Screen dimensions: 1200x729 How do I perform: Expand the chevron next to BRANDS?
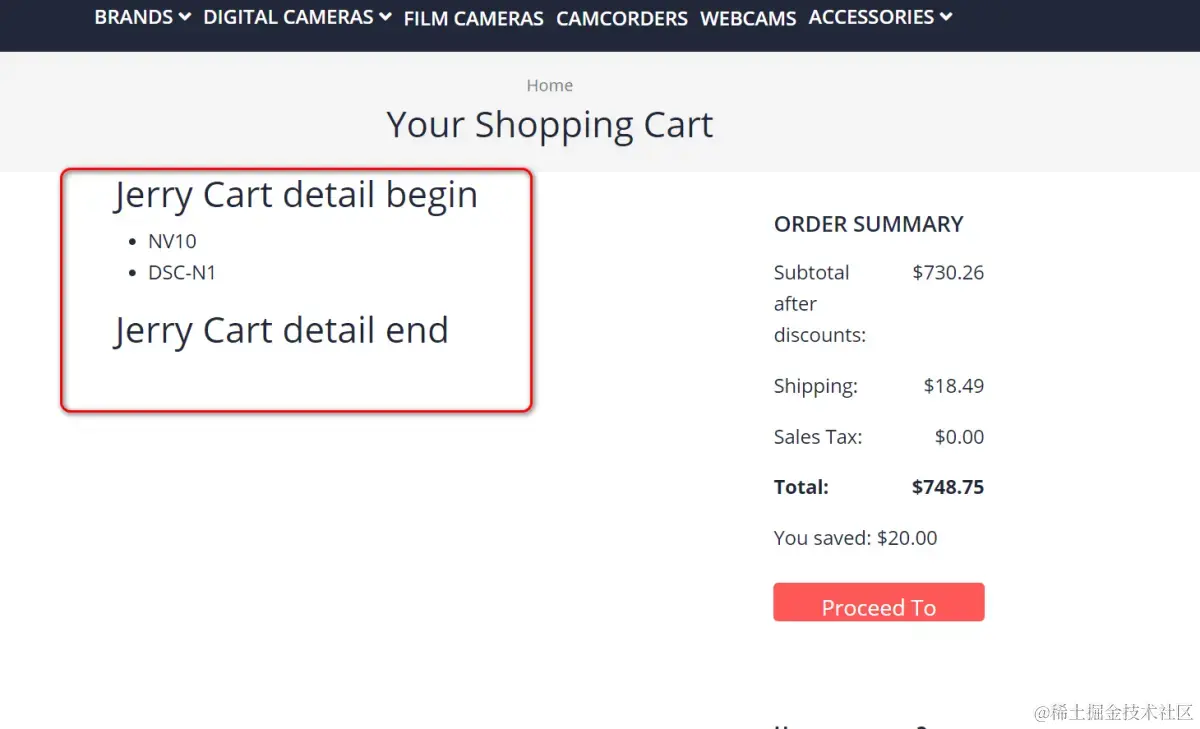tap(184, 17)
